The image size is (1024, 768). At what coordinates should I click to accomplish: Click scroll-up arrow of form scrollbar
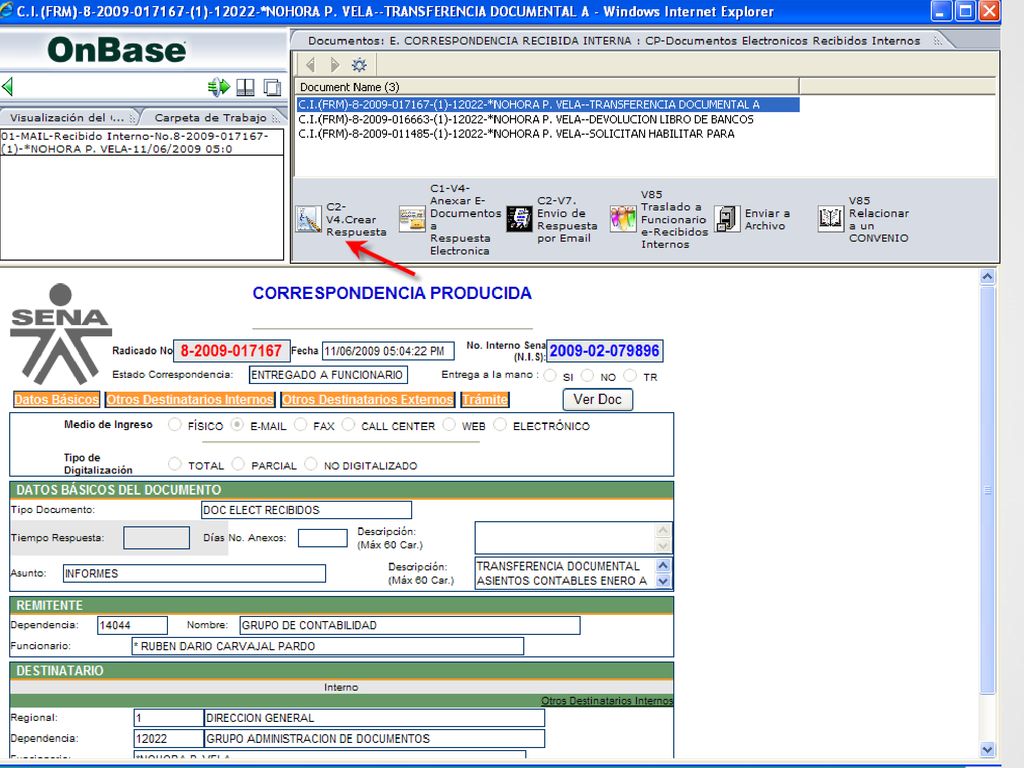pyautogui.click(x=987, y=277)
